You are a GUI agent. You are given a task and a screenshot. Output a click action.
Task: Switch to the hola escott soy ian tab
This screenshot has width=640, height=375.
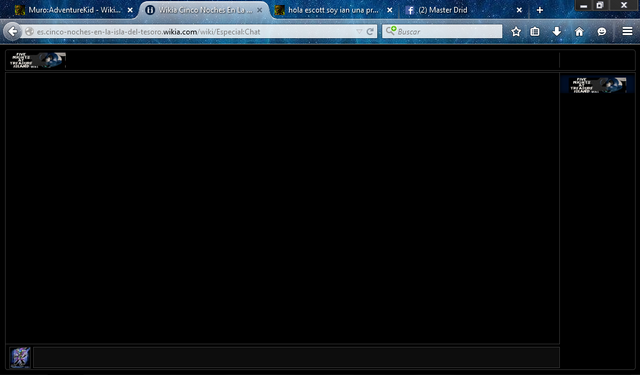point(334,10)
